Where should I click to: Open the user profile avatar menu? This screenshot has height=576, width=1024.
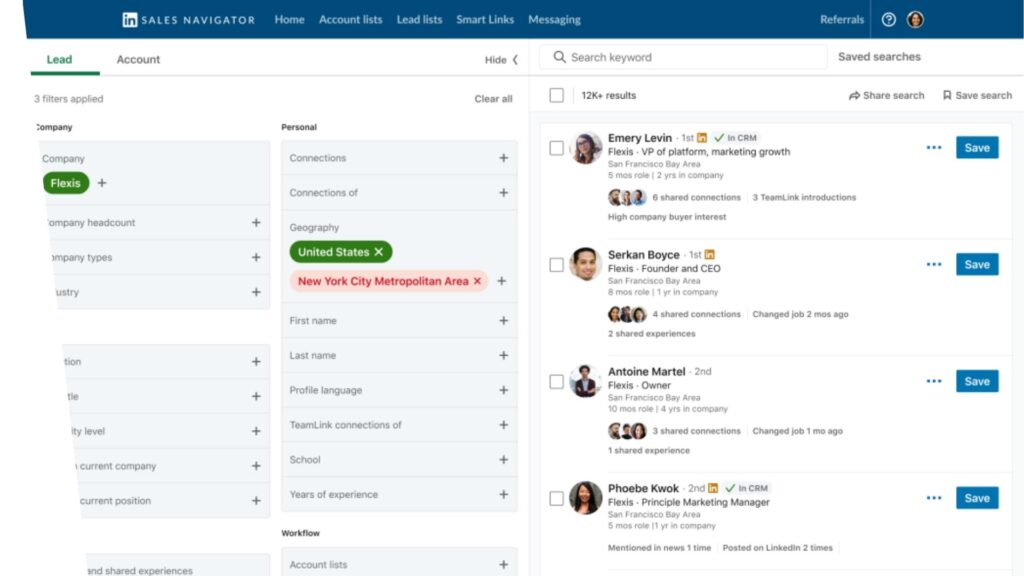click(915, 20)
